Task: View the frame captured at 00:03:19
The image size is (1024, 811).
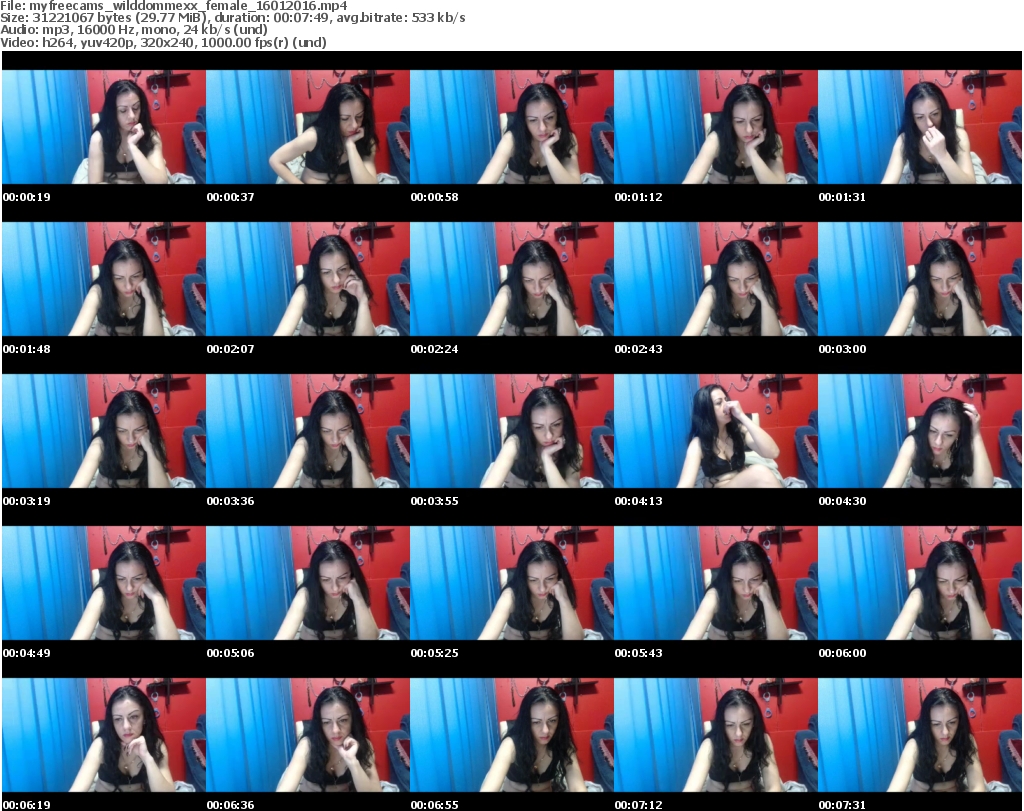Action: 104,431
